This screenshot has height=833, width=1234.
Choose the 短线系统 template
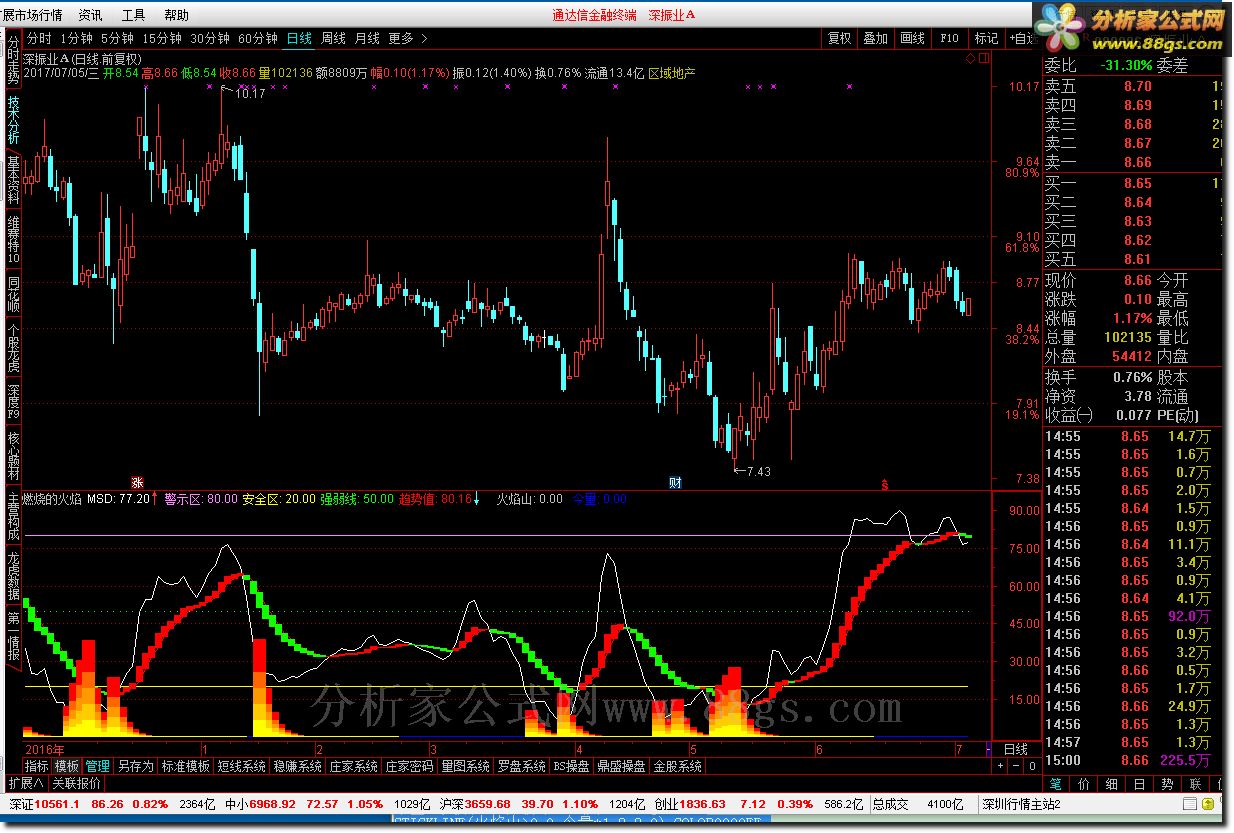(x=242, y=767)
